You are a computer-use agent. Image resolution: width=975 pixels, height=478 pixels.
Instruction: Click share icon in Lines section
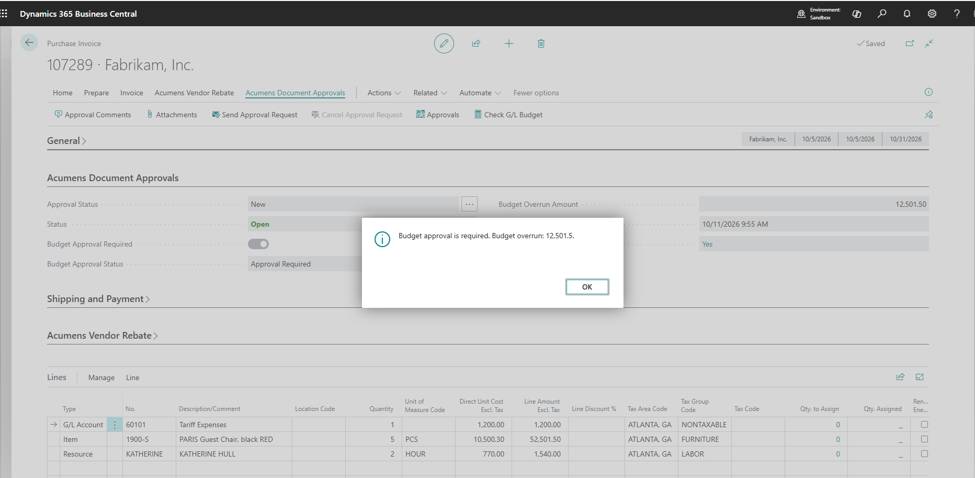(x=900, y=377)
